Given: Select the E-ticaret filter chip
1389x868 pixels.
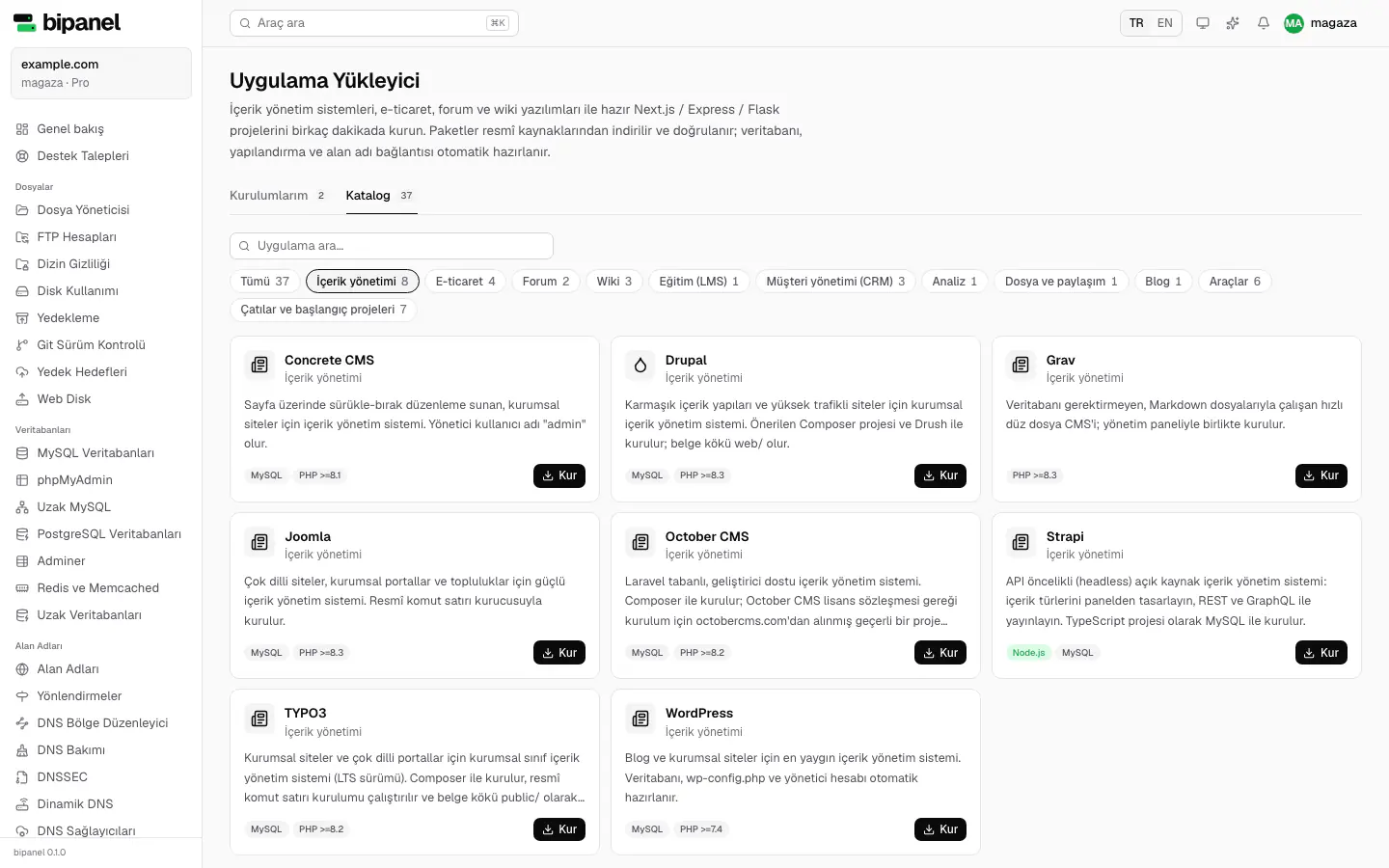Looking at the screenshot, I should tap(466, 282).
